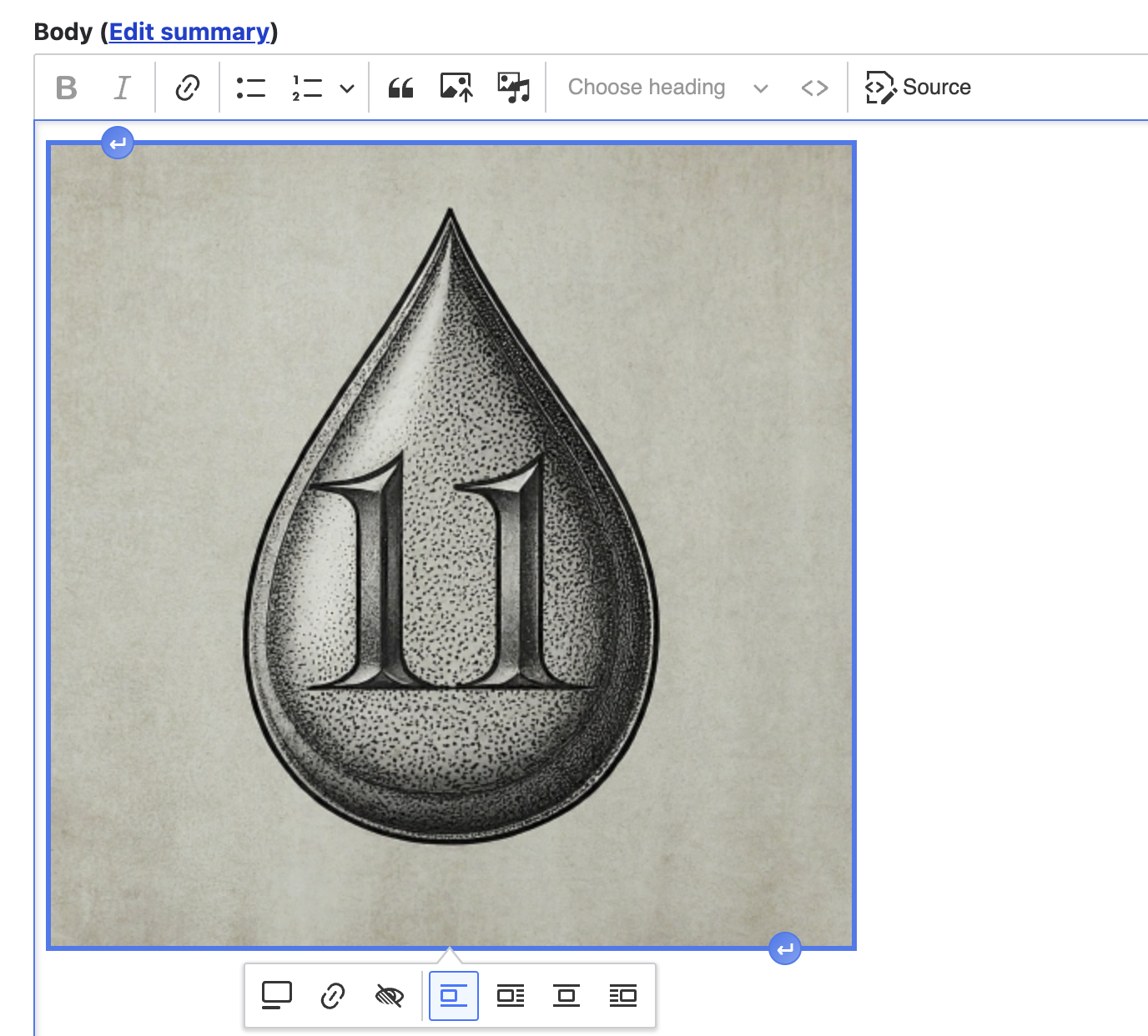Image resolution: width=1148 pixels, height=1036 pixels.
Task: Click the insert paragraph after image handle
Action: [784, 948]
